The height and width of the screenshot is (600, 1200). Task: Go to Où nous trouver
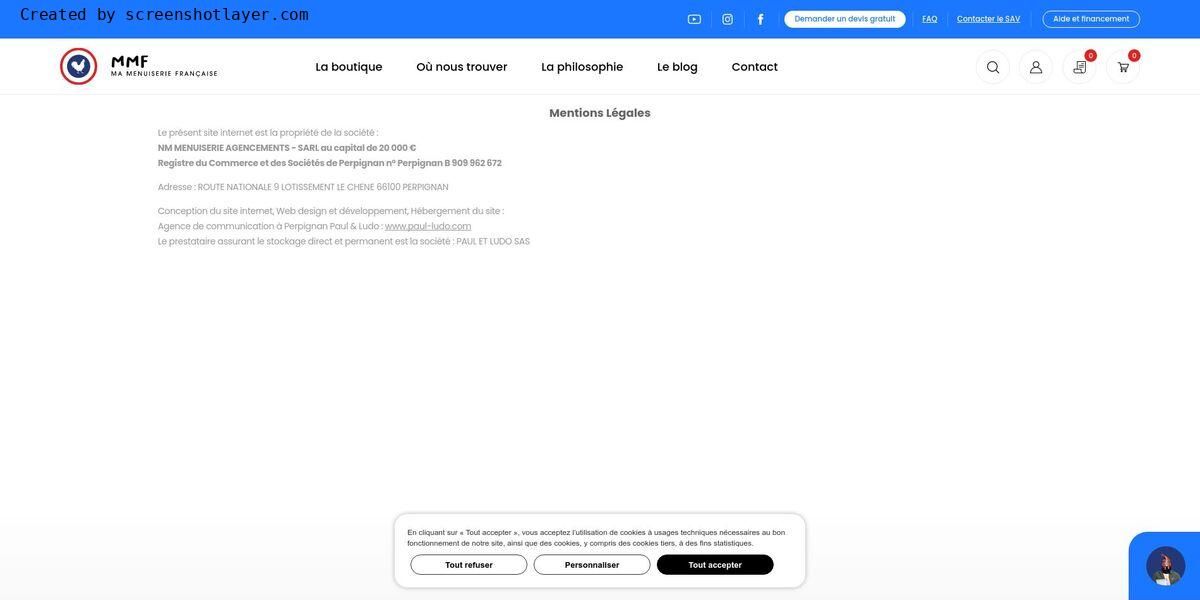[462, 67]
